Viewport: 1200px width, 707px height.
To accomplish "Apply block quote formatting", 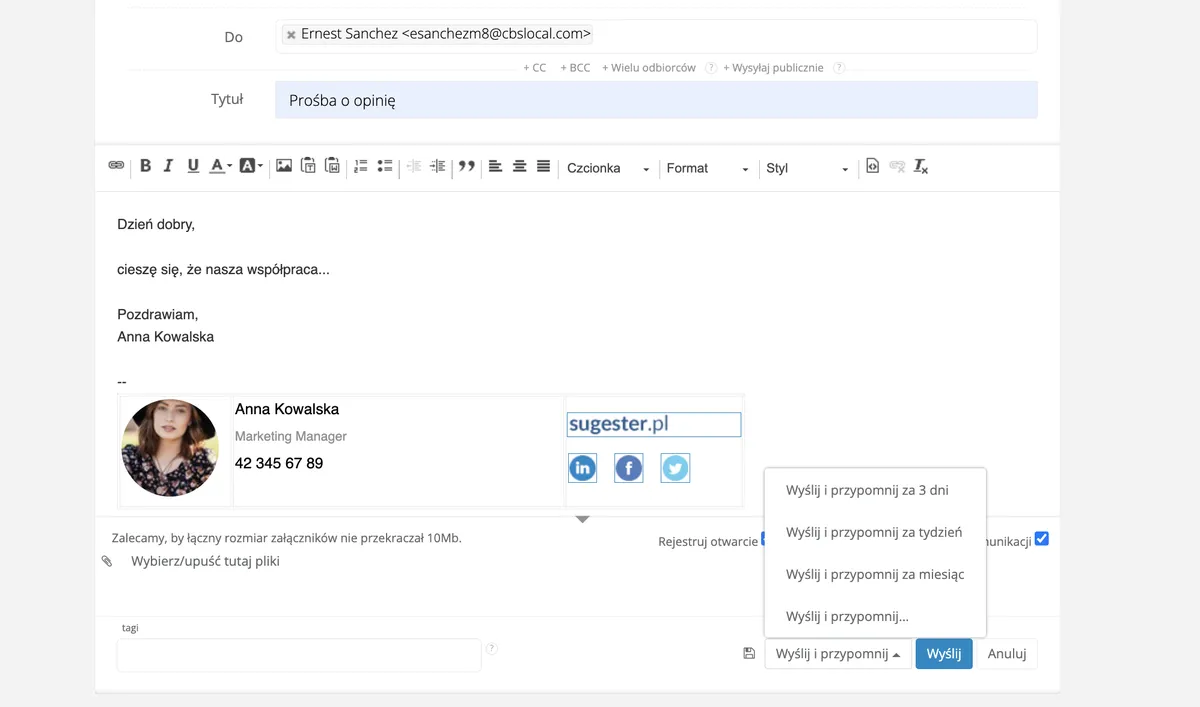I will (x=466, y=166).
